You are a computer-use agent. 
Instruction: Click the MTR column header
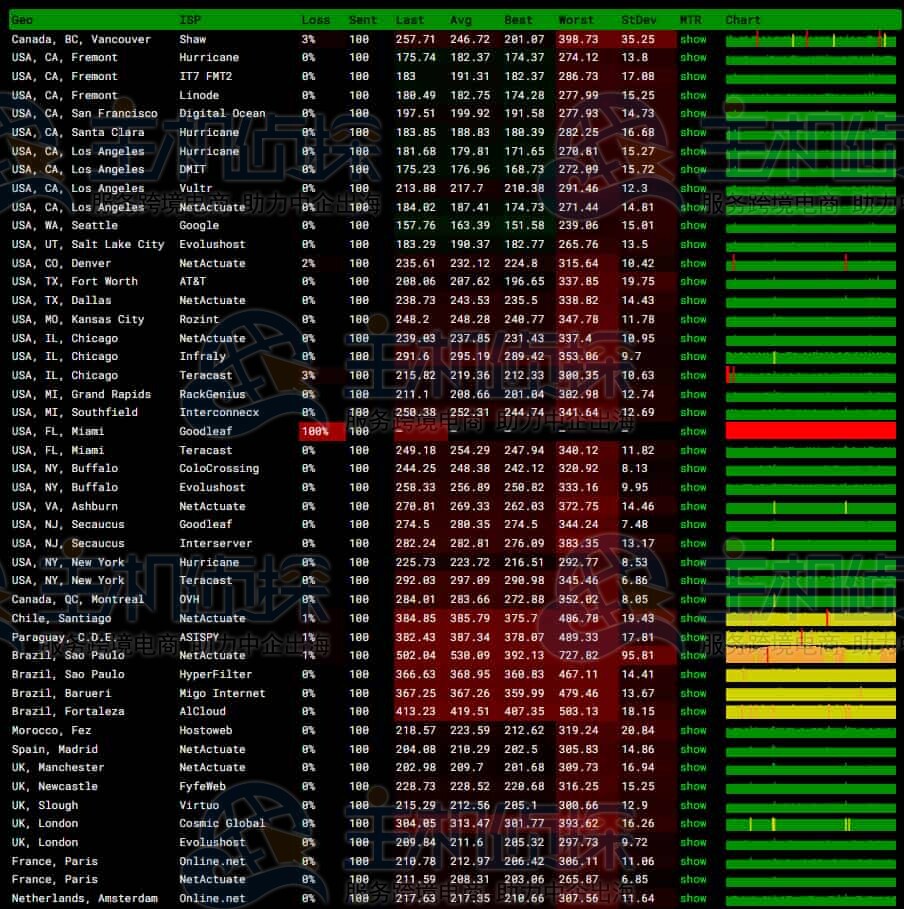pos(691,20)
